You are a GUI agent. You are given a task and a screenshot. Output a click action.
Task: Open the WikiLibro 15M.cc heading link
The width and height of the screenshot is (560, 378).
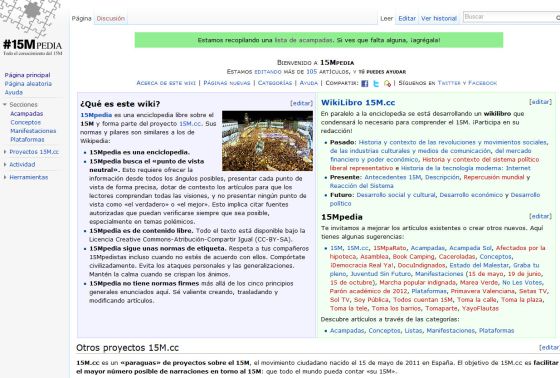click(358, 103)
